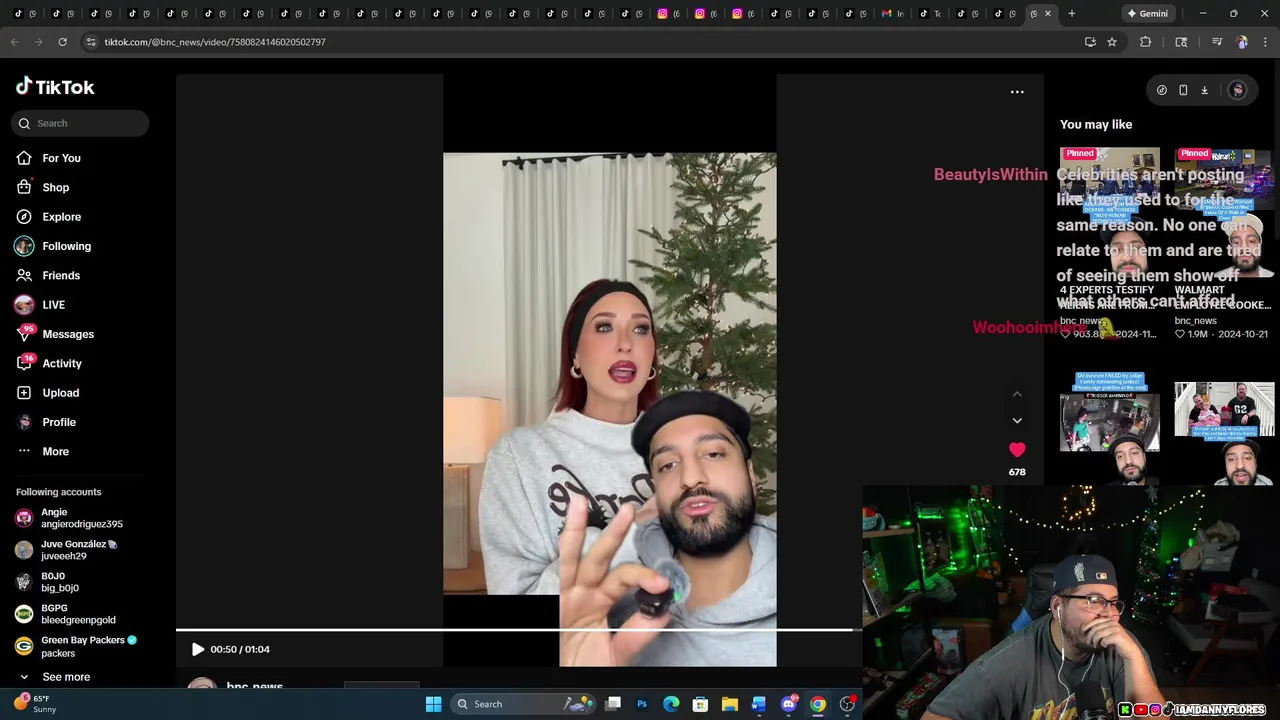
Task: Open Microsoft Edge from taskbar
Action: [671, 704]
